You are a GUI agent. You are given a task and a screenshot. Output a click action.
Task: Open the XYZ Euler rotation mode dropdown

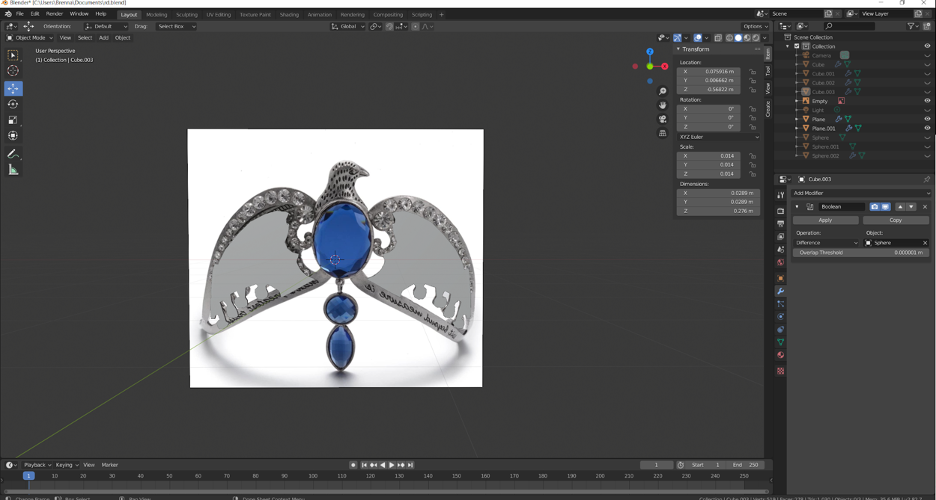tap(719, 137)
